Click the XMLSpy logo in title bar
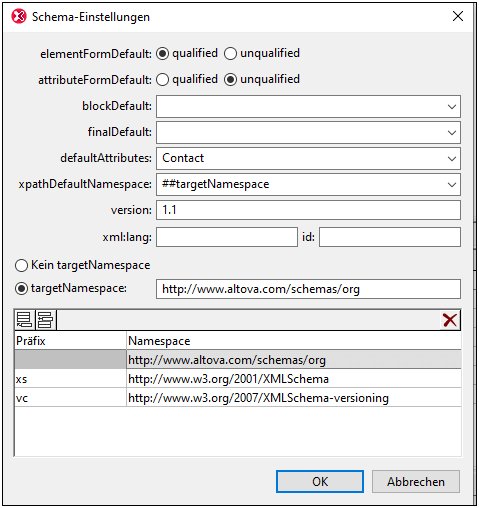The image size is (479, 508). (19, 16)
